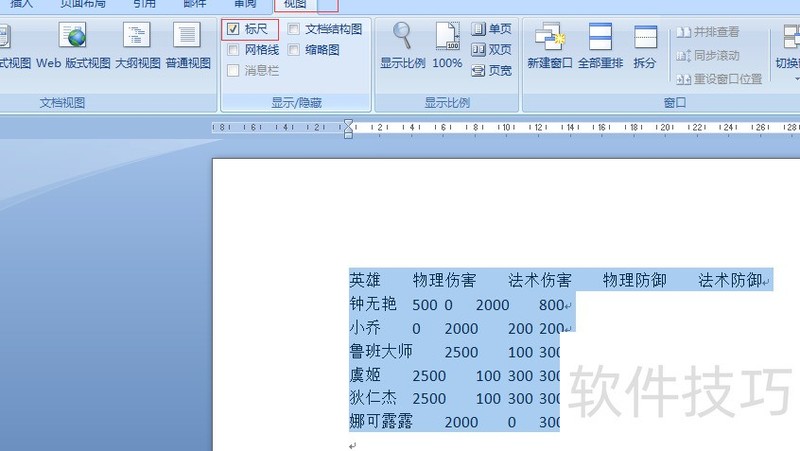The image size is (800, 451).
Task: Open the 页面布局 ribbon tab
Action: [x=83, y=4]
